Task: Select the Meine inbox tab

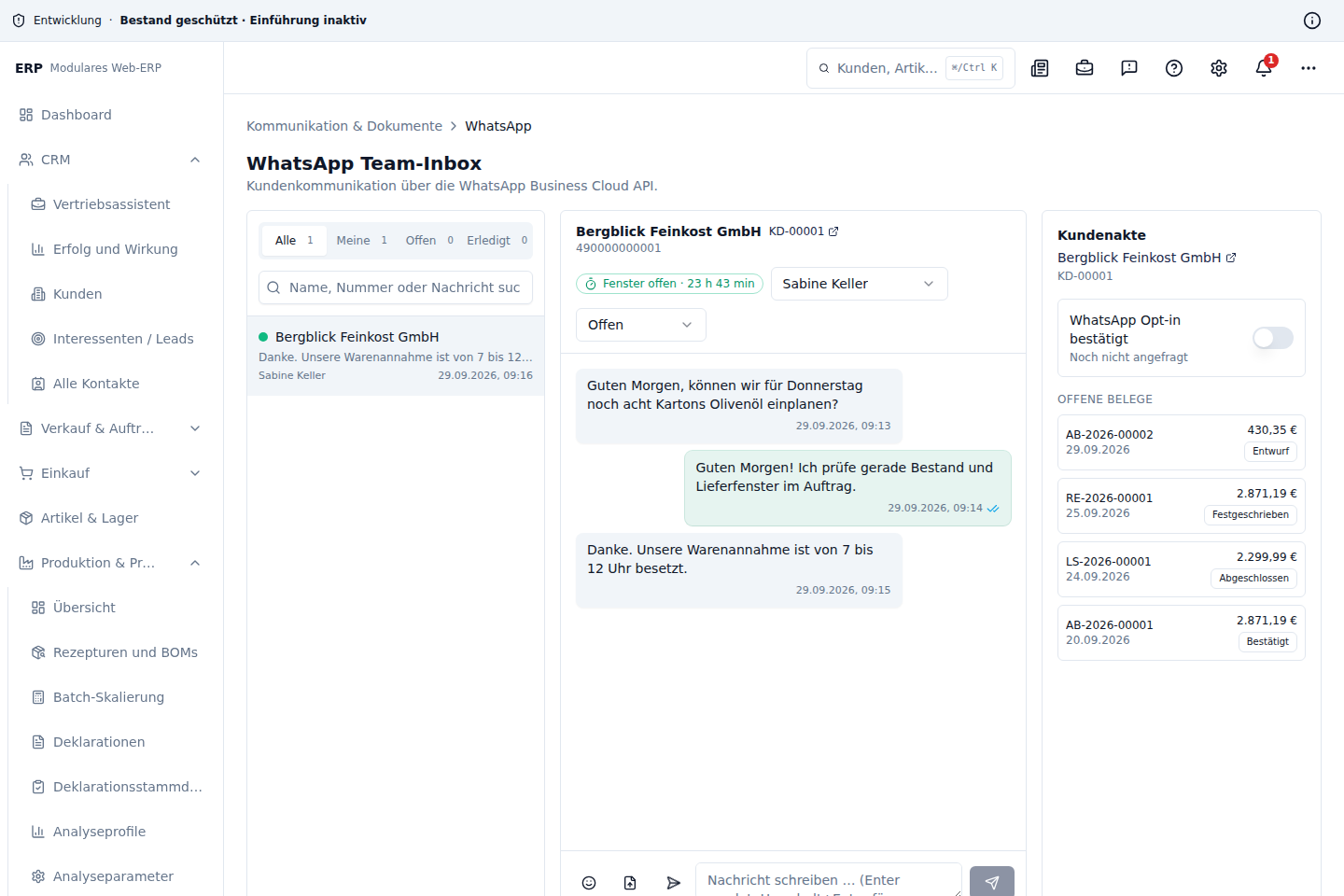Action: coord(362,241)
